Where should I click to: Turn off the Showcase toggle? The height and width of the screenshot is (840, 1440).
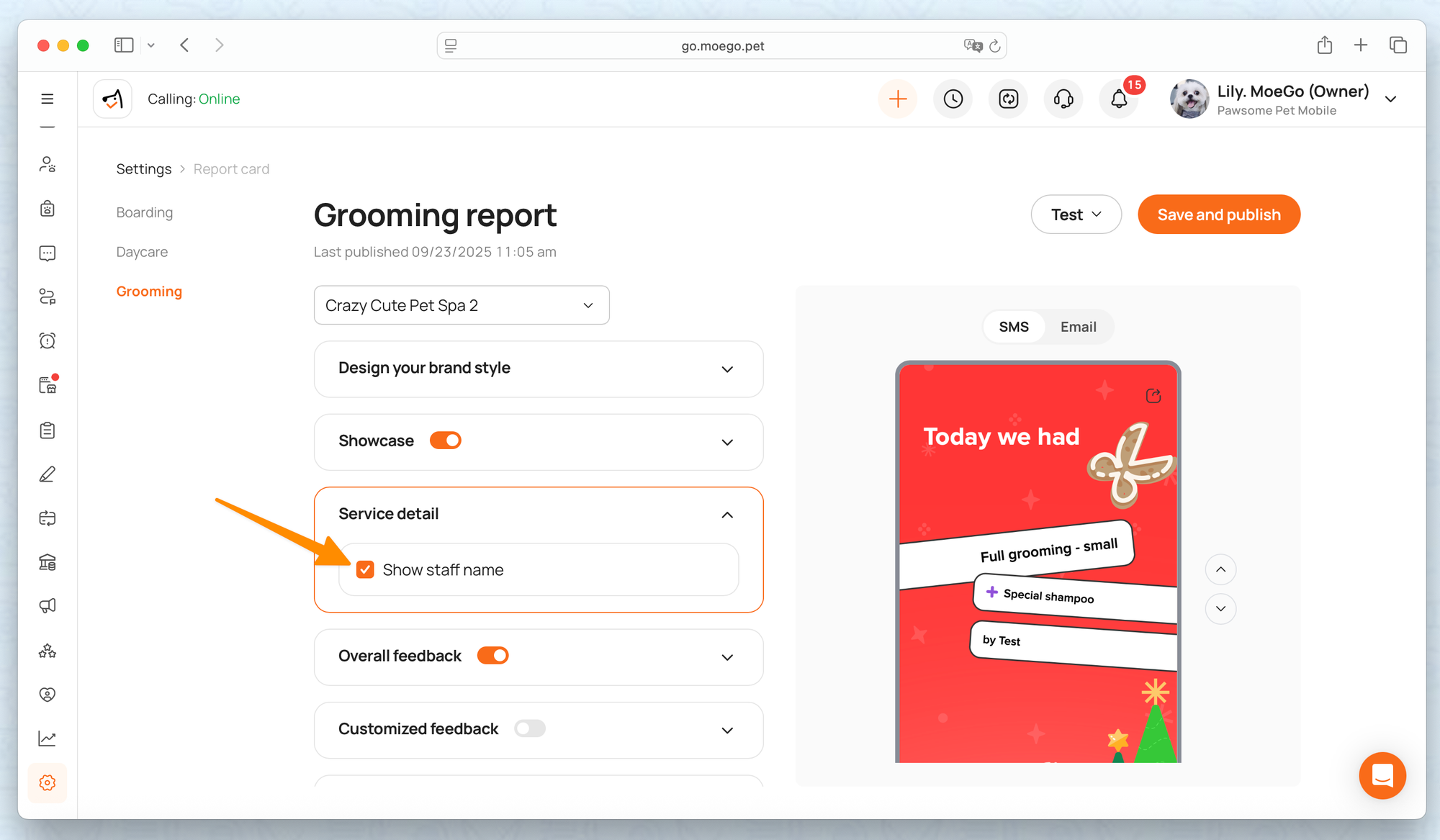(446, 441)
